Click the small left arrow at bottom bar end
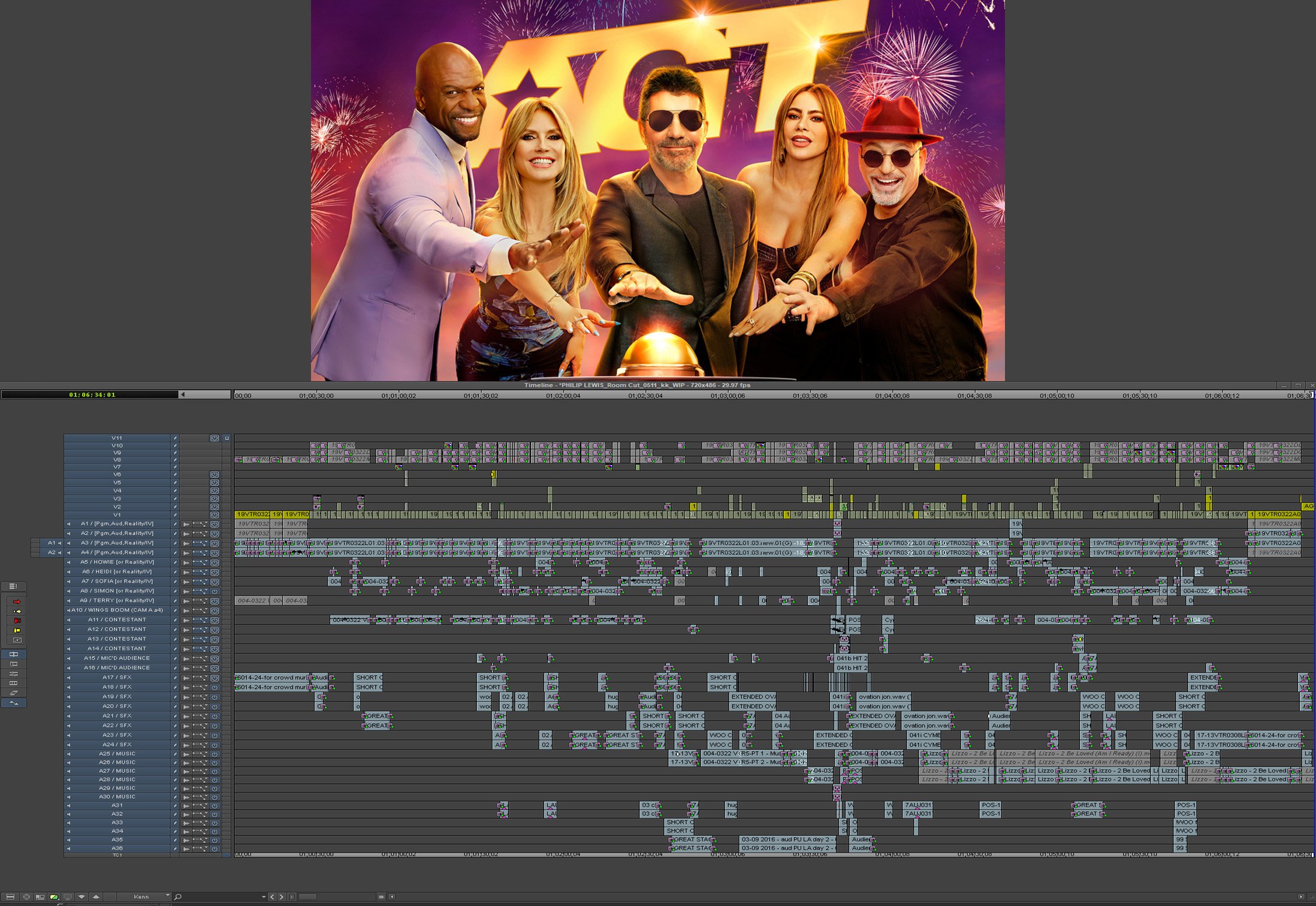Screen dimensions: 1316x906 (392, 897)
